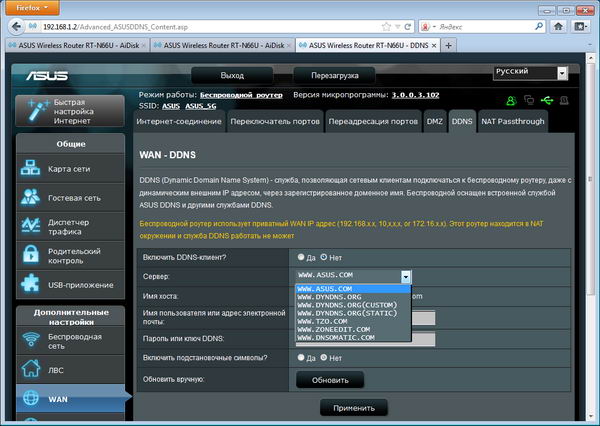Switch to Переключатель портов tab
This screenshot has height=426, width=600.
click(275, 121)
